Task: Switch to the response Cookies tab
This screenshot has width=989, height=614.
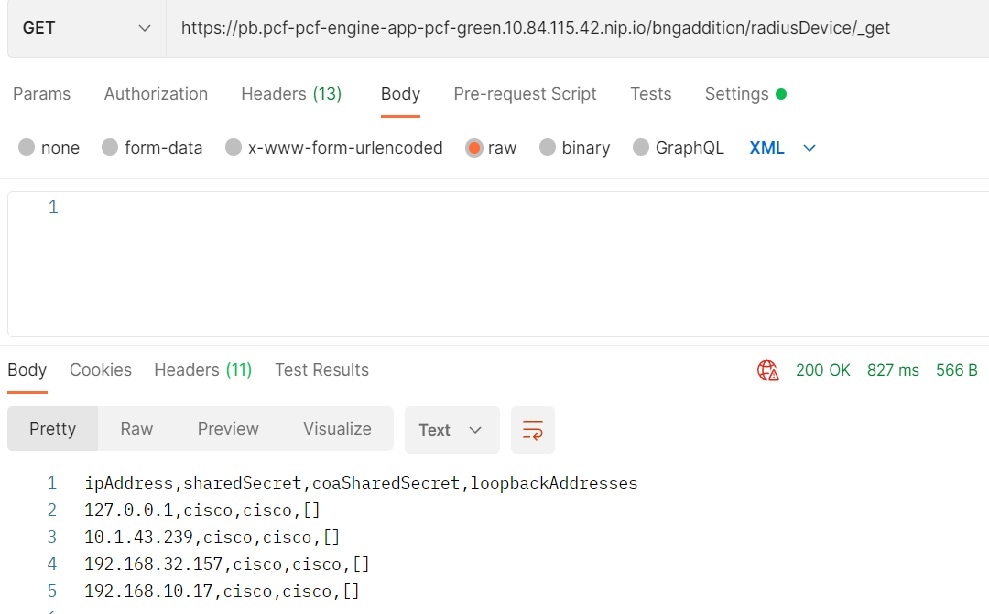Action: (100, 370)
